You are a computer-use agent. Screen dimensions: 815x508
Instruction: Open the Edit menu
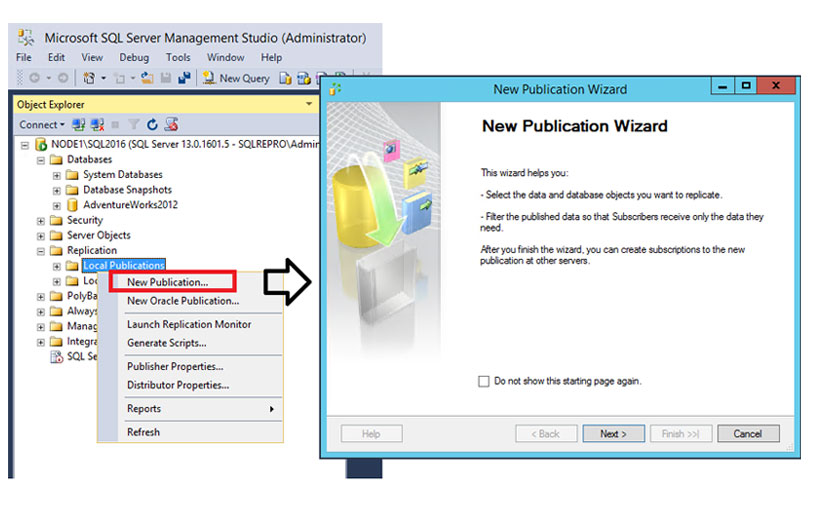point(56,57)
